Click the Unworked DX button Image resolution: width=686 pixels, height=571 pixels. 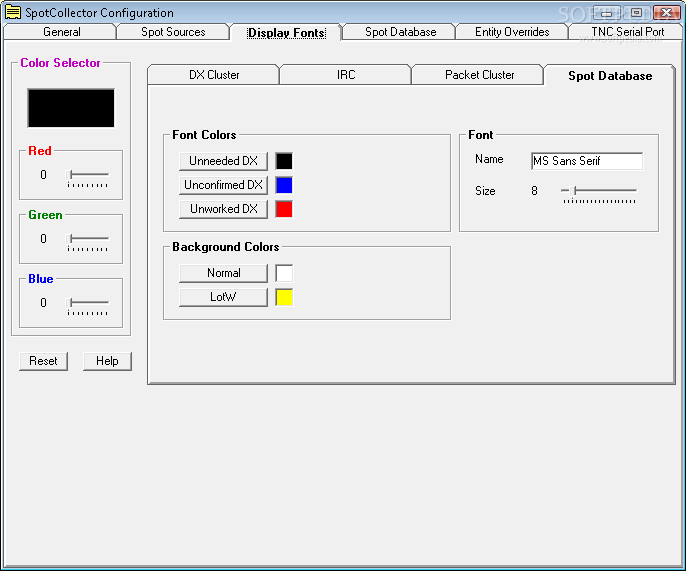(223, 209)
